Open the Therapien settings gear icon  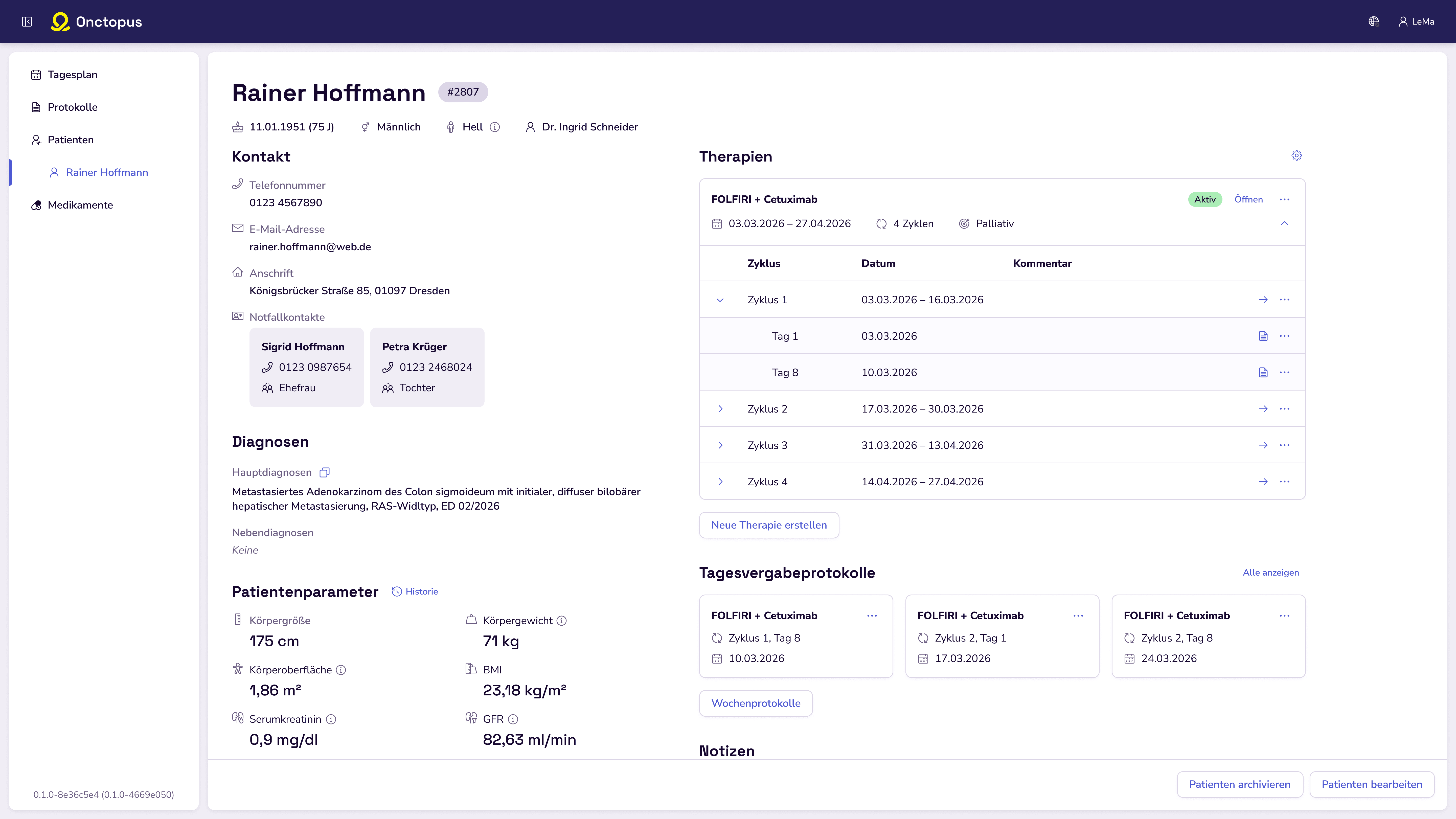click(x=1296, y=155)
